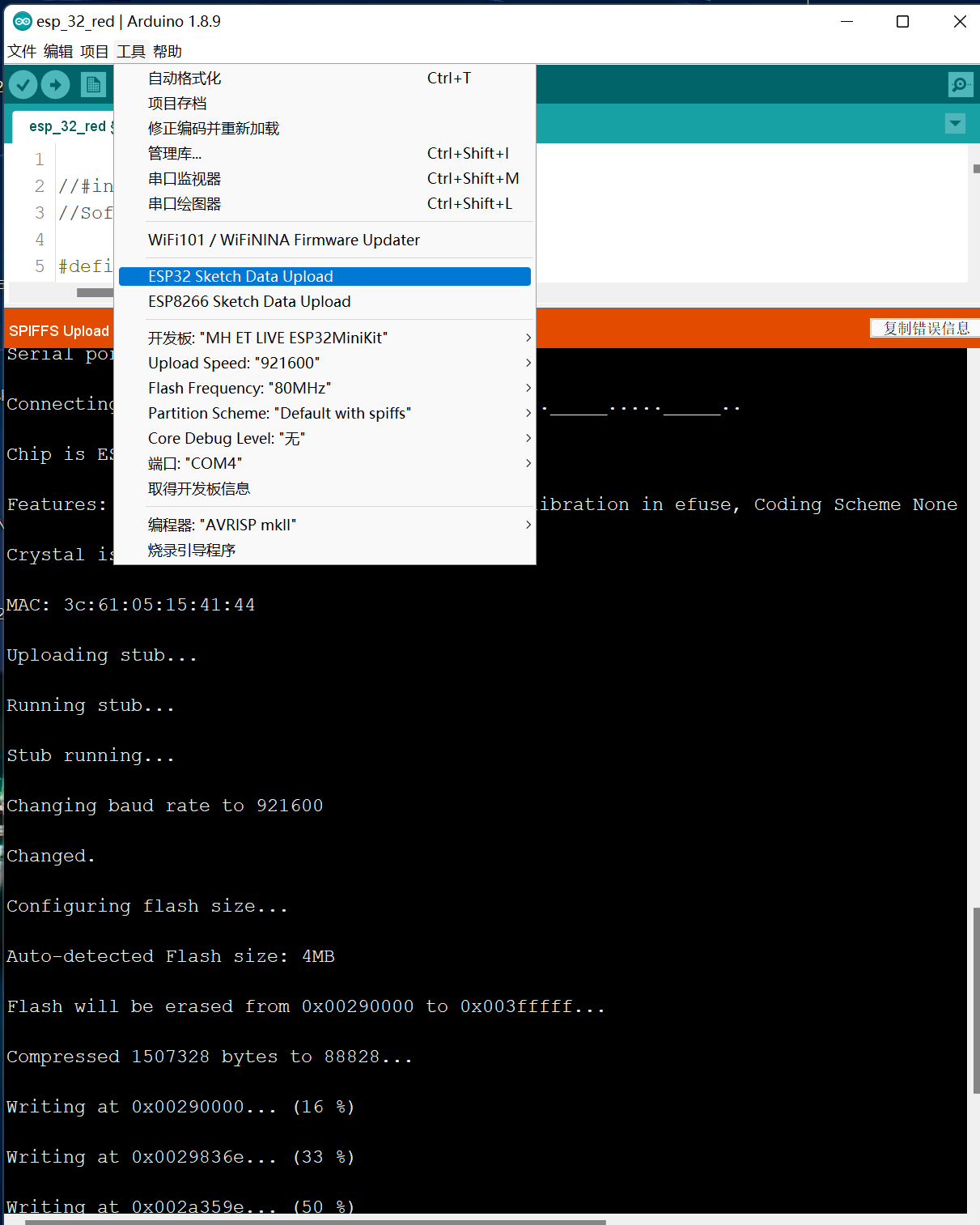Open 管理库... from the menu

coord(325,154)
